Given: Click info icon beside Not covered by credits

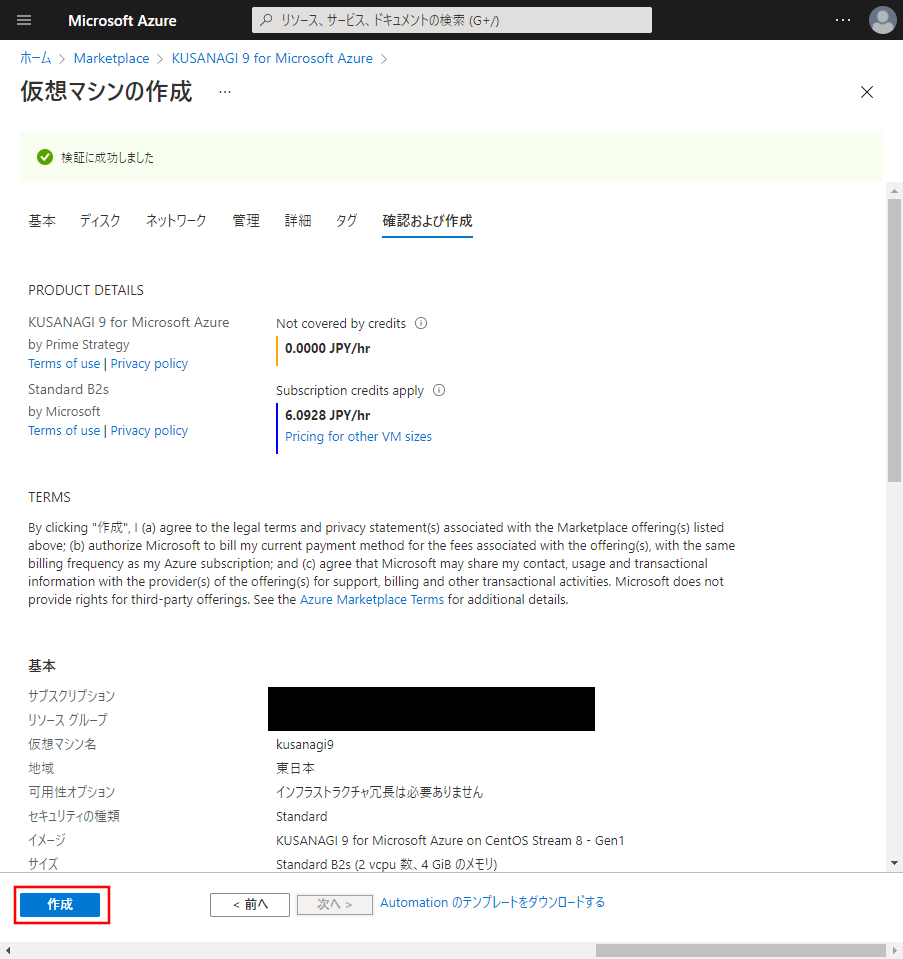Looking at the screenshot, I should coord(421,323).
